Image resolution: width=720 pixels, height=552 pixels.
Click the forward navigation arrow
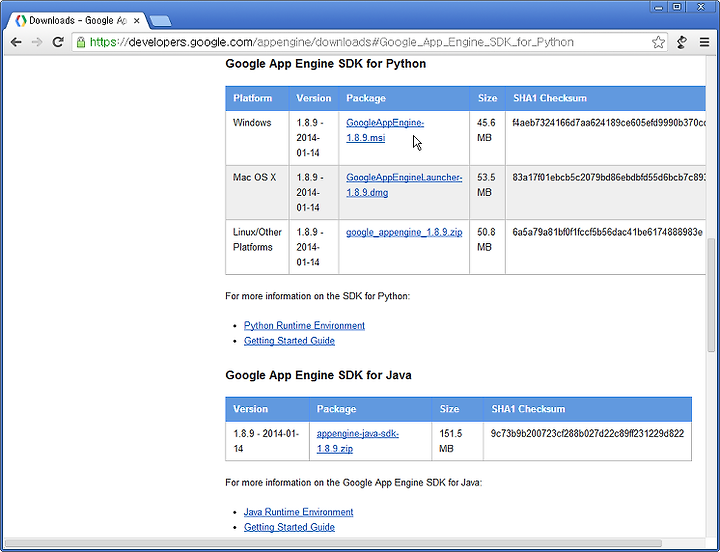[37, 42]
